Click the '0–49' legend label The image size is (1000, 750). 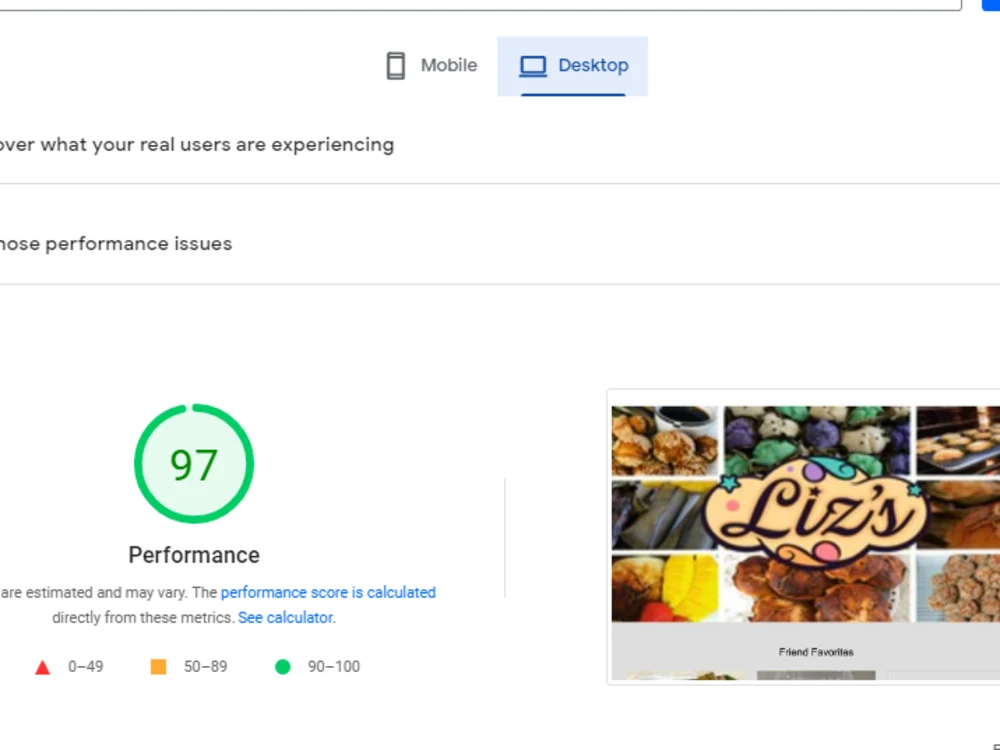pos(85,666)
